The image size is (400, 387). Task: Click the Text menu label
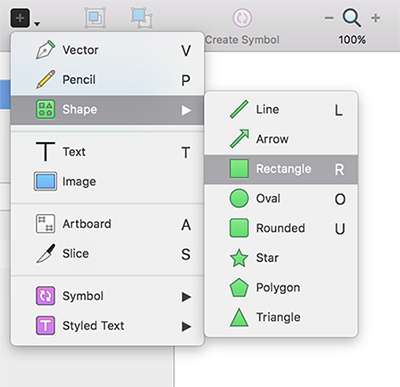click(x=74, y=152)
